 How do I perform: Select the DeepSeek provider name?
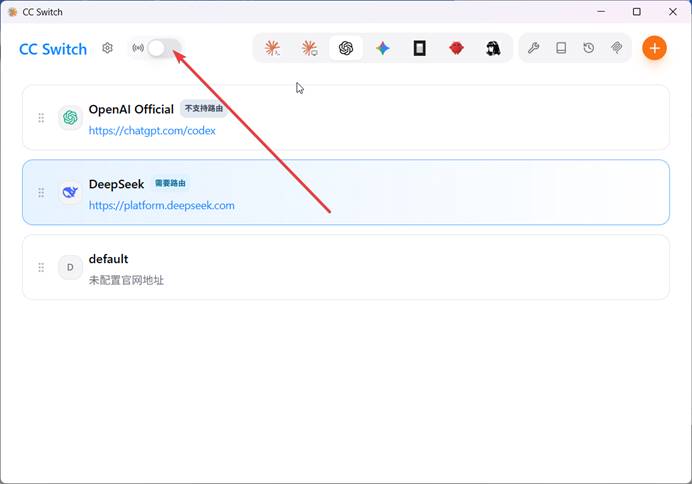117,184
